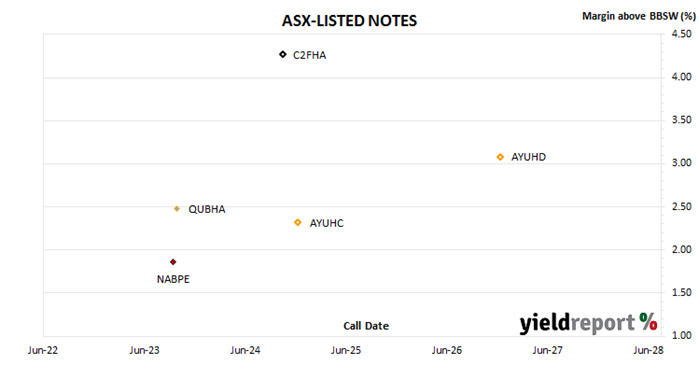Click the Jun-24 x-axis tick label
The height and width of the screenshot is (365, 699).
[245, 350]
